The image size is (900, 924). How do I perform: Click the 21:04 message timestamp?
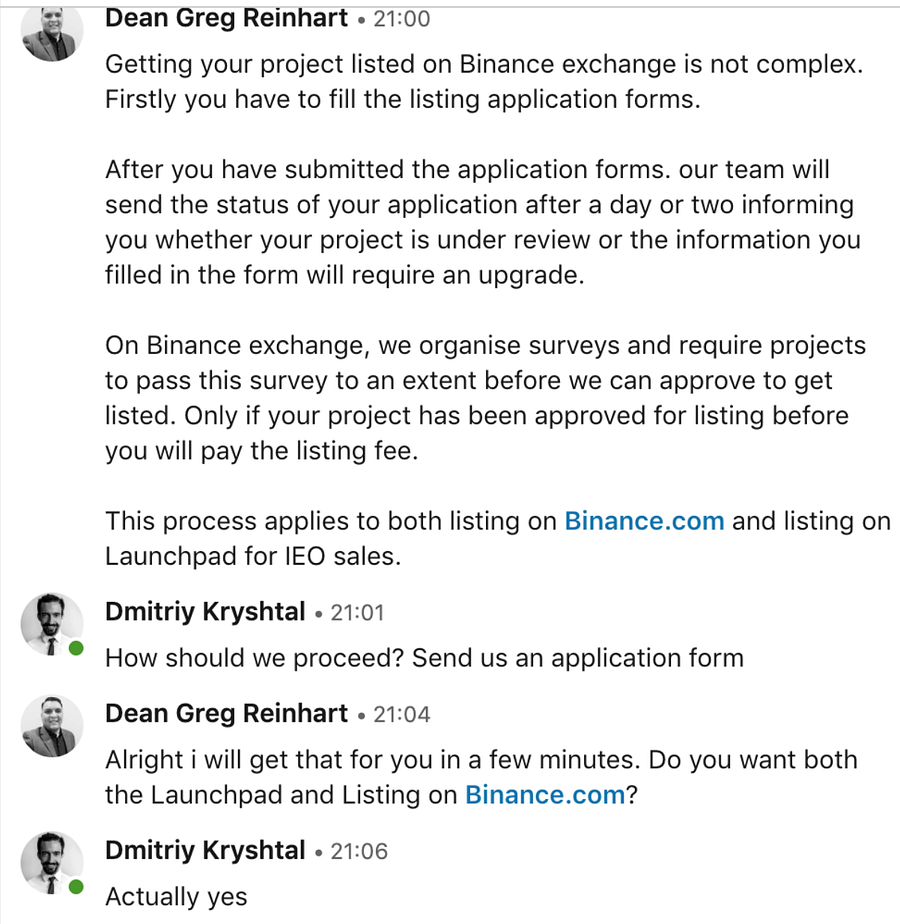[x=401, y=715]
